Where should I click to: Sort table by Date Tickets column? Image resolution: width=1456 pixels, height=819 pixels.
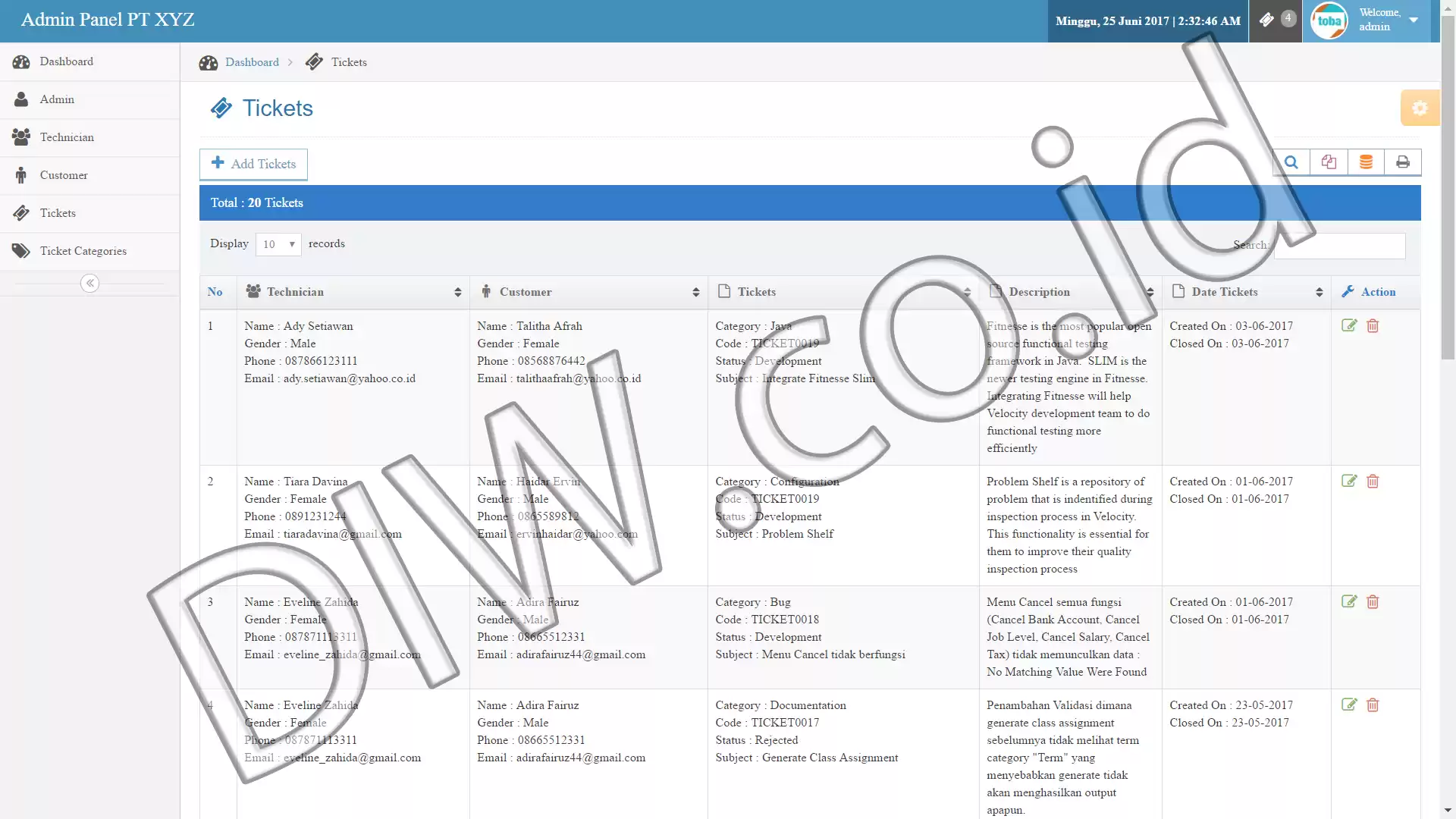point(1247,292)
